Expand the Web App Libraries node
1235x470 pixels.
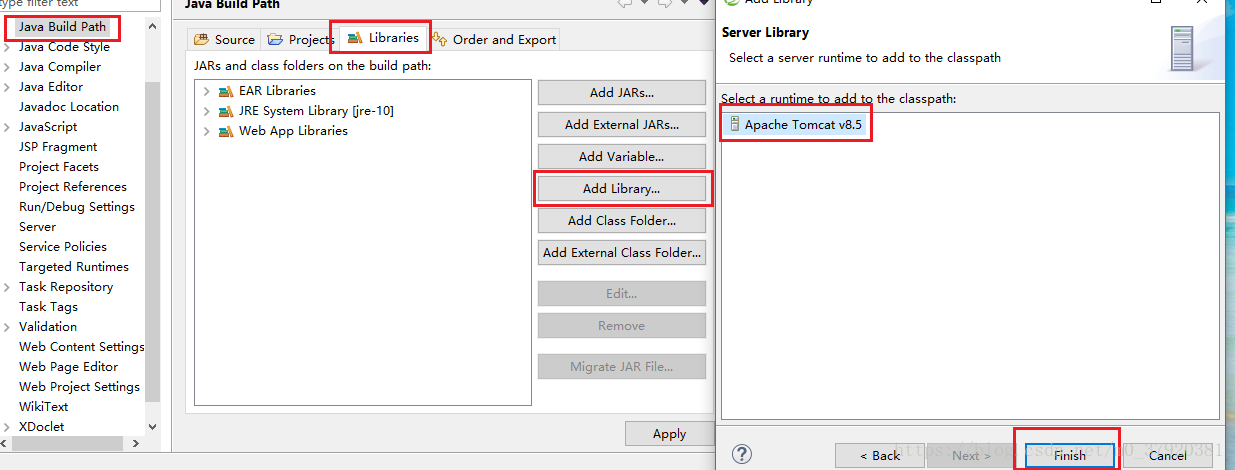pyautogui.click(x=207, y=131)
